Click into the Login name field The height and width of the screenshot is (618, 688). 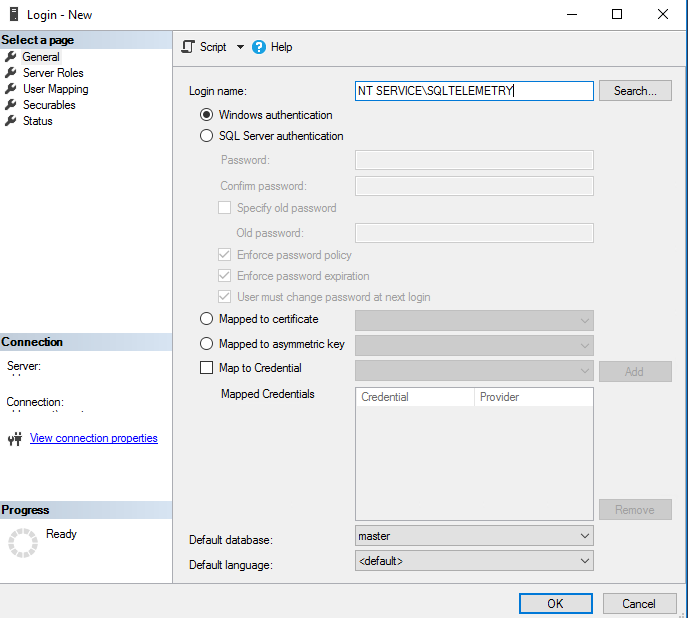pos(474,91)
